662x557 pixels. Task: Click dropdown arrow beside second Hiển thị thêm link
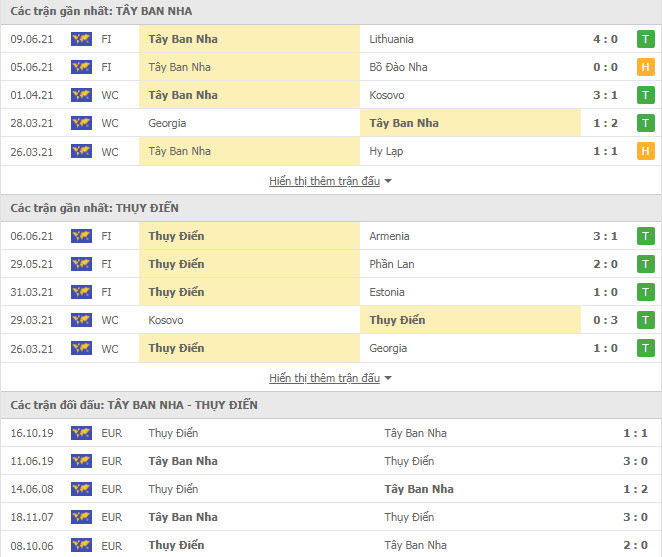tap(388, 378)
